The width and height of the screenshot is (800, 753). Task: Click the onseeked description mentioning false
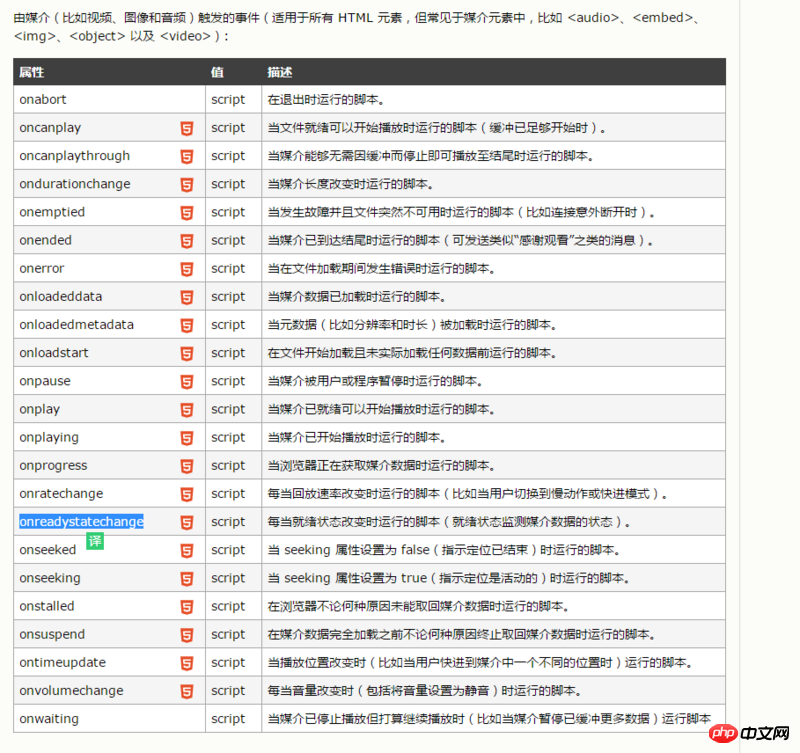coord(444,550)
